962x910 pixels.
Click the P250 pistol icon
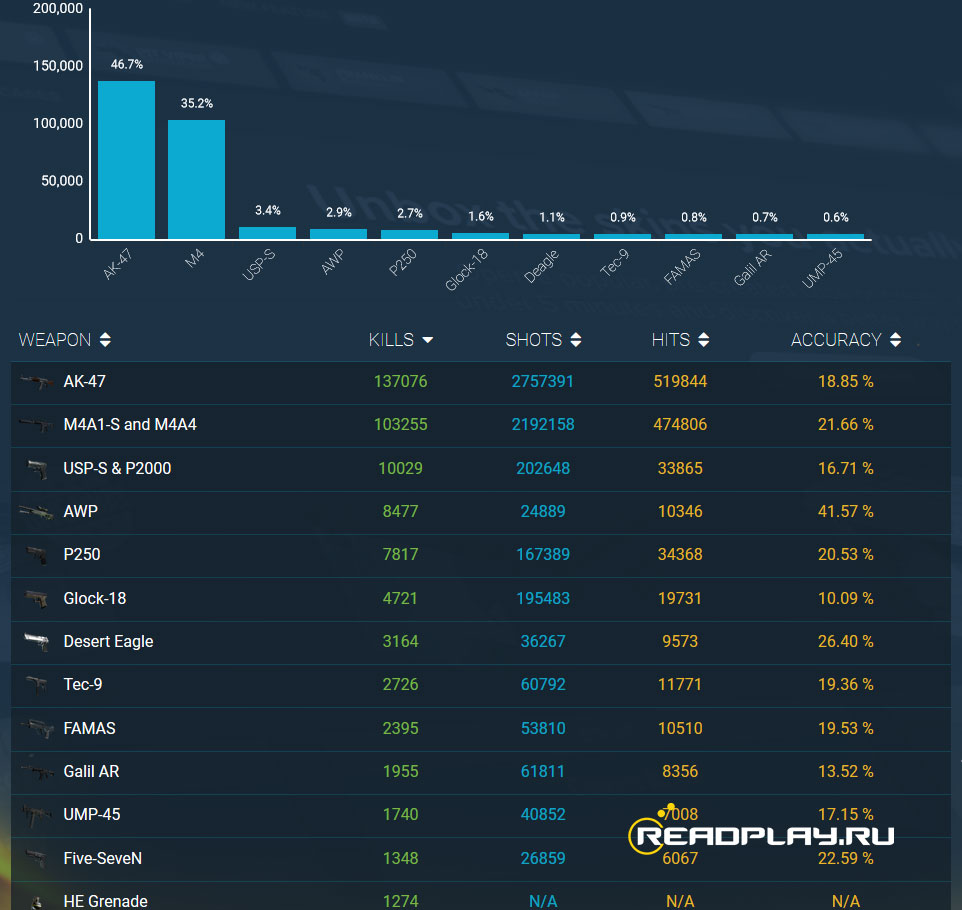point(37,555)
